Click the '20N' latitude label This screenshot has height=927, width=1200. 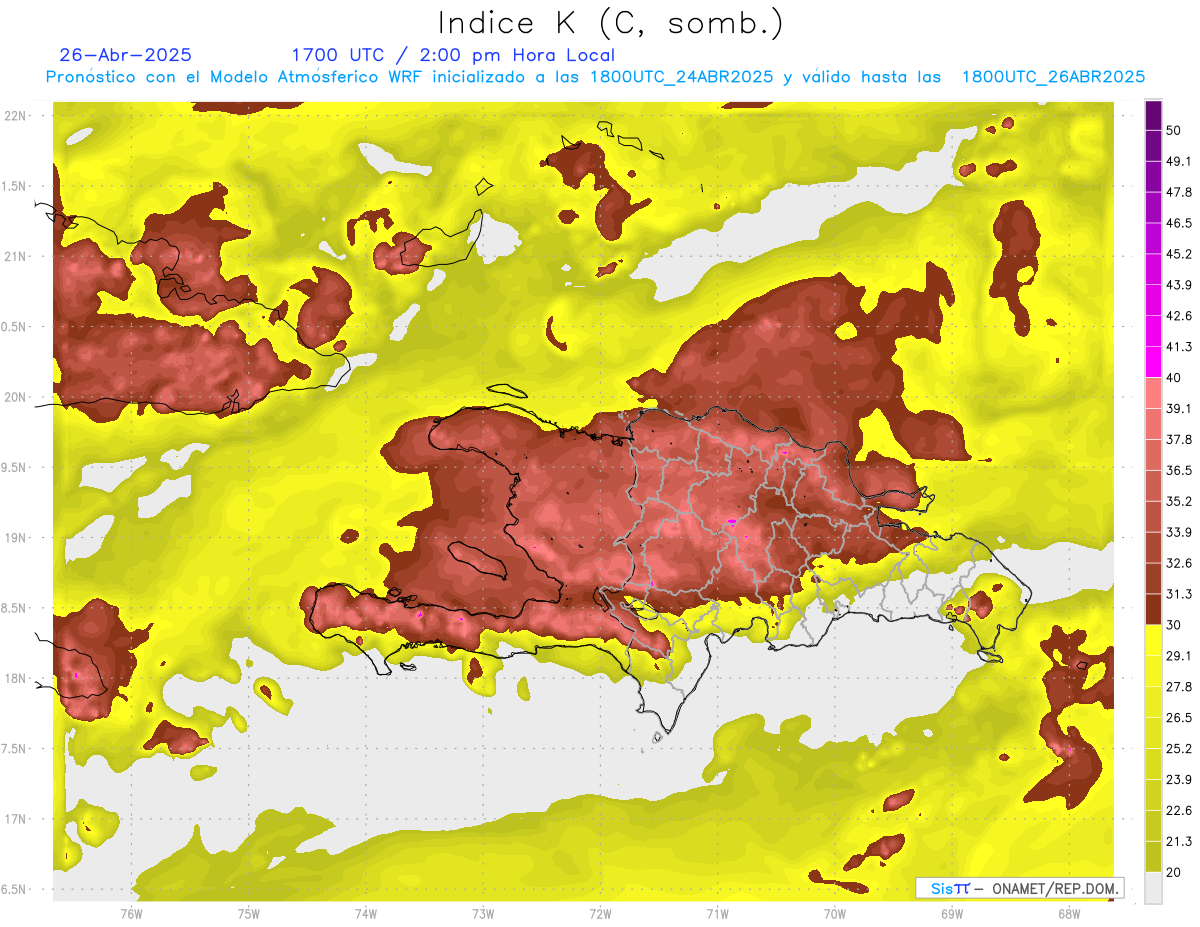pyautogui.click(x=16, y=397)
